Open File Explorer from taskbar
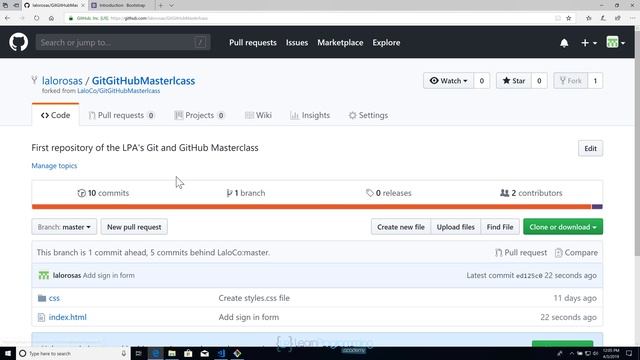The width and height of the screenshot is (640, 360). coord(172,353)
